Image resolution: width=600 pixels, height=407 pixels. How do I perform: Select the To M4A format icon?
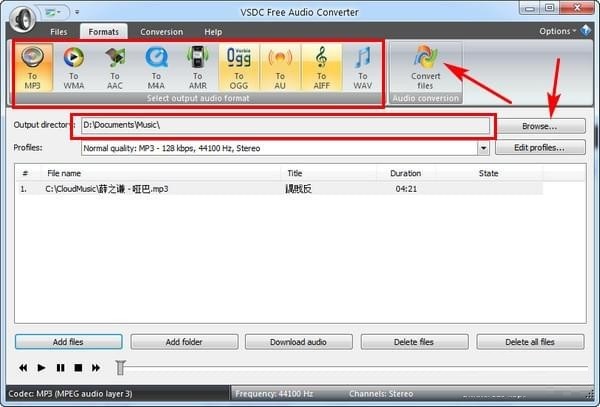point(156,67)
